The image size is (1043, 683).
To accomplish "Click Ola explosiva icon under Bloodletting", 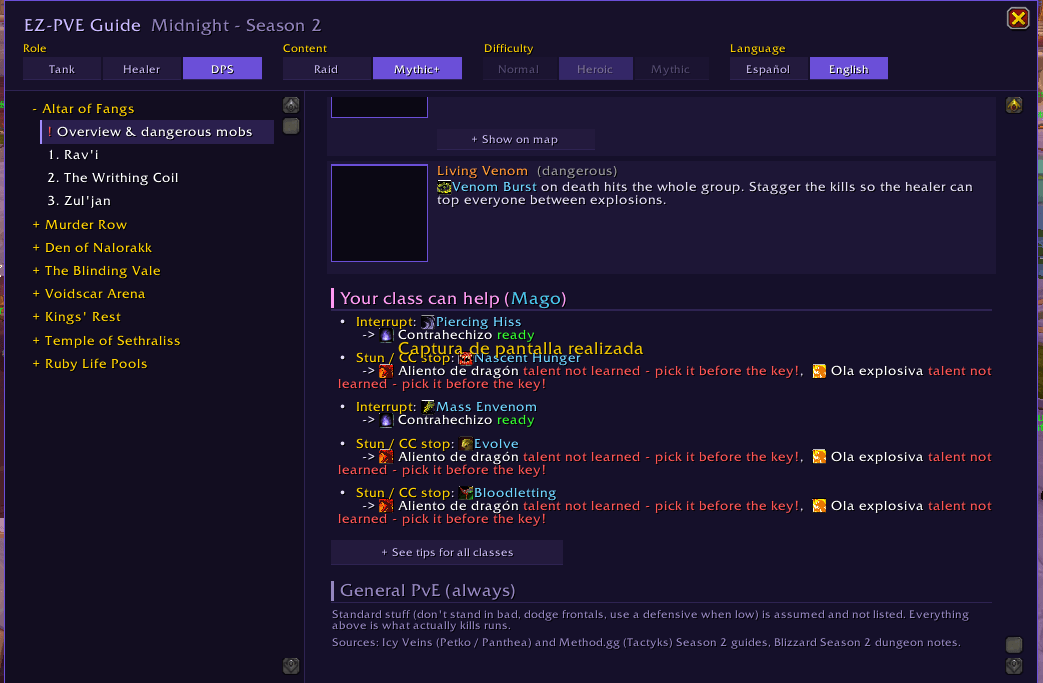I will coord(820,506).
